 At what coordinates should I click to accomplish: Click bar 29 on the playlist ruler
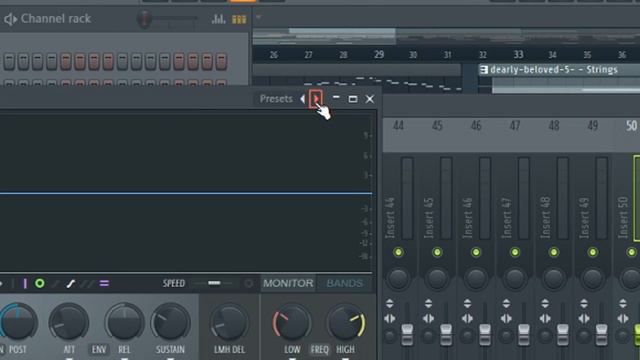(379, 54)
